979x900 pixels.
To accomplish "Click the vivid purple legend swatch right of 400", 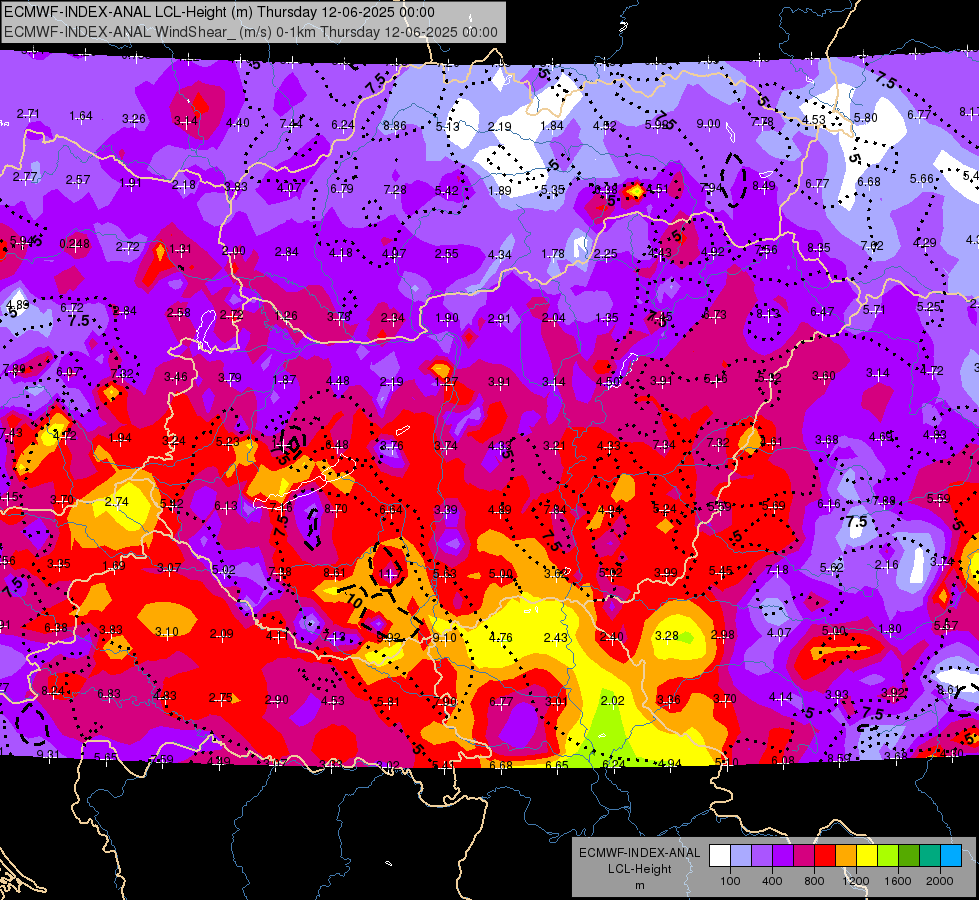I will coord(783,856).
